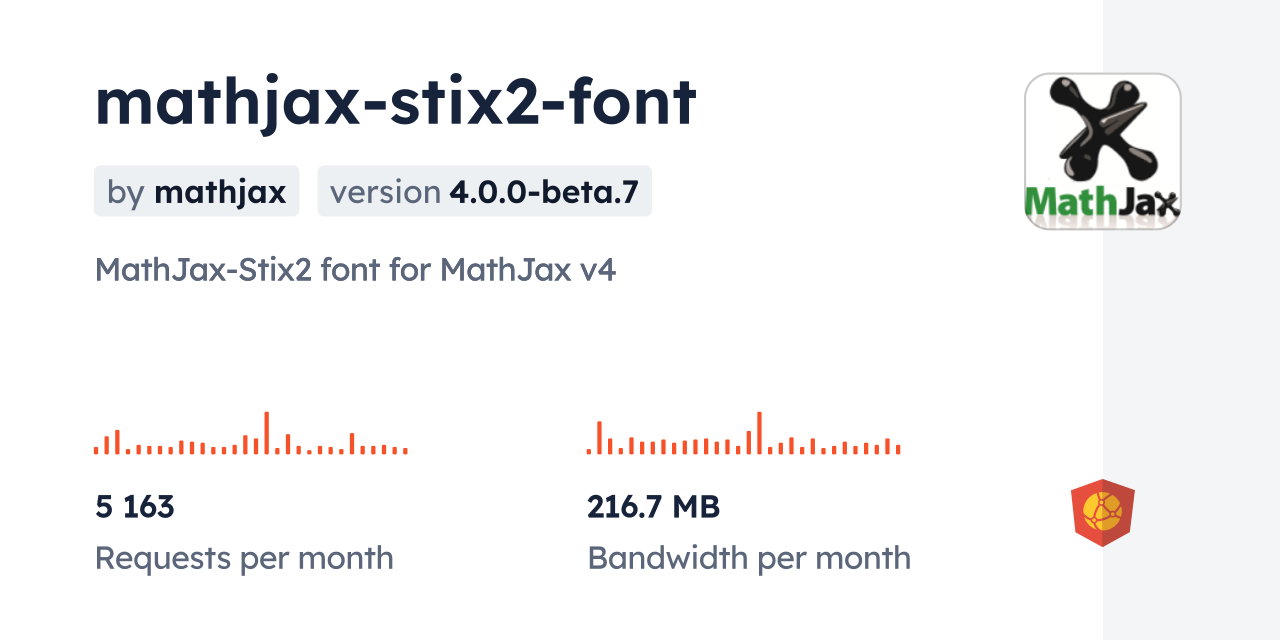Click the MathJax logo image

[x=1102, y=151]
